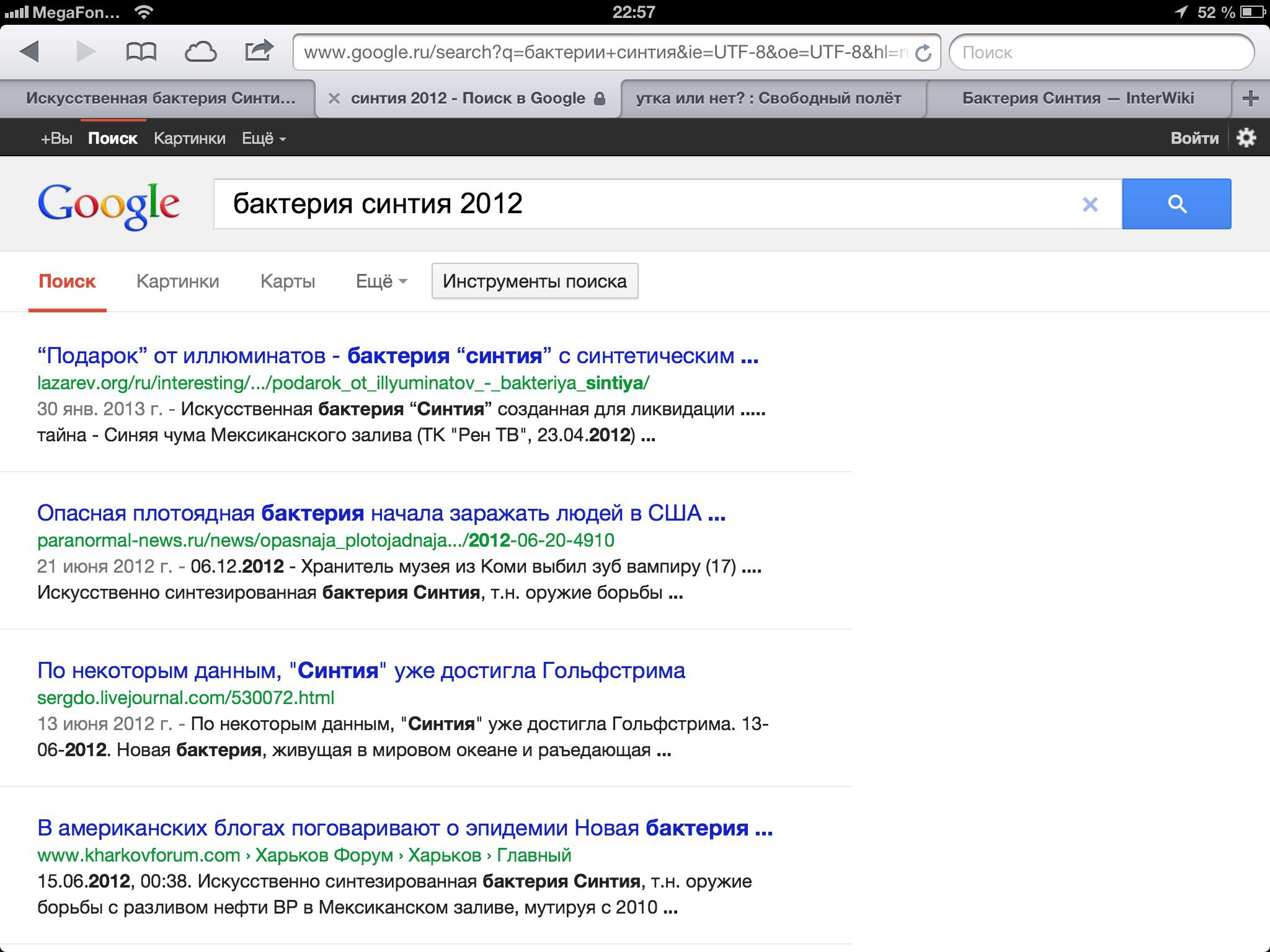This screenshot has width=1270, height=952.
Task: Tap the clock '22:57' in status bar
Action: click(x=634, y=12)
